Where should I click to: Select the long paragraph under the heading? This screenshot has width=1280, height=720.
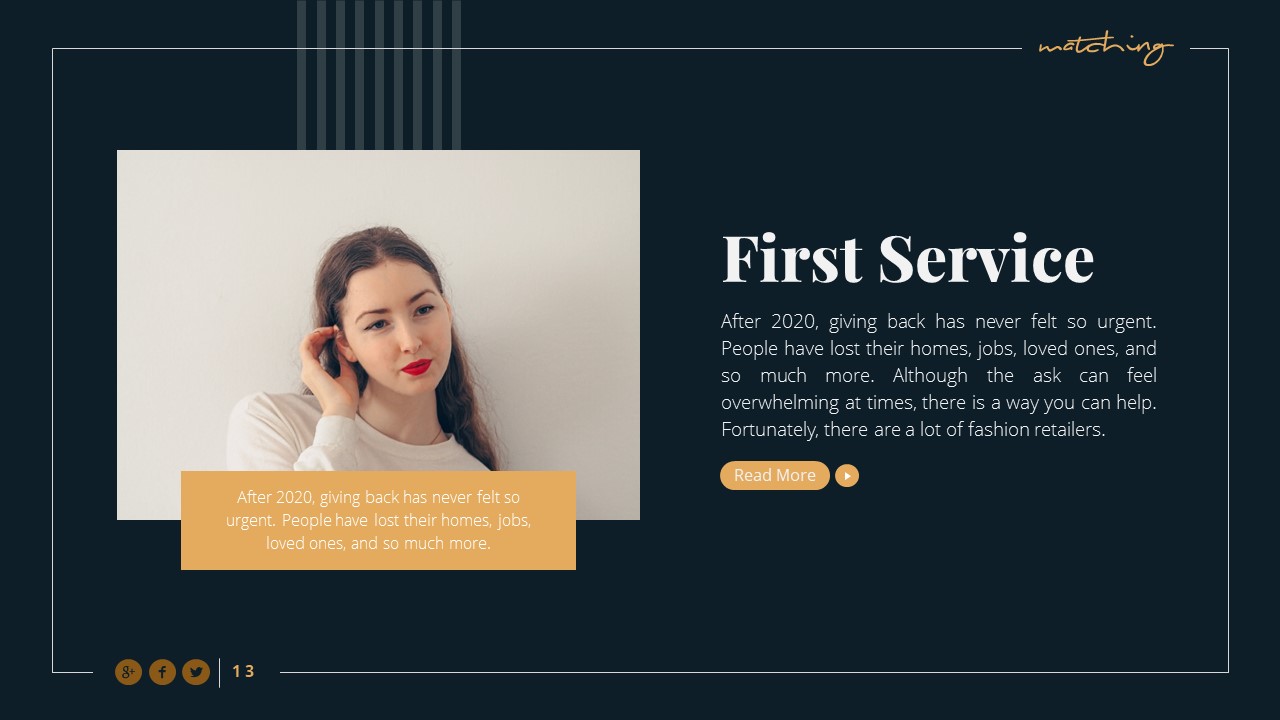tap(939, 376)
